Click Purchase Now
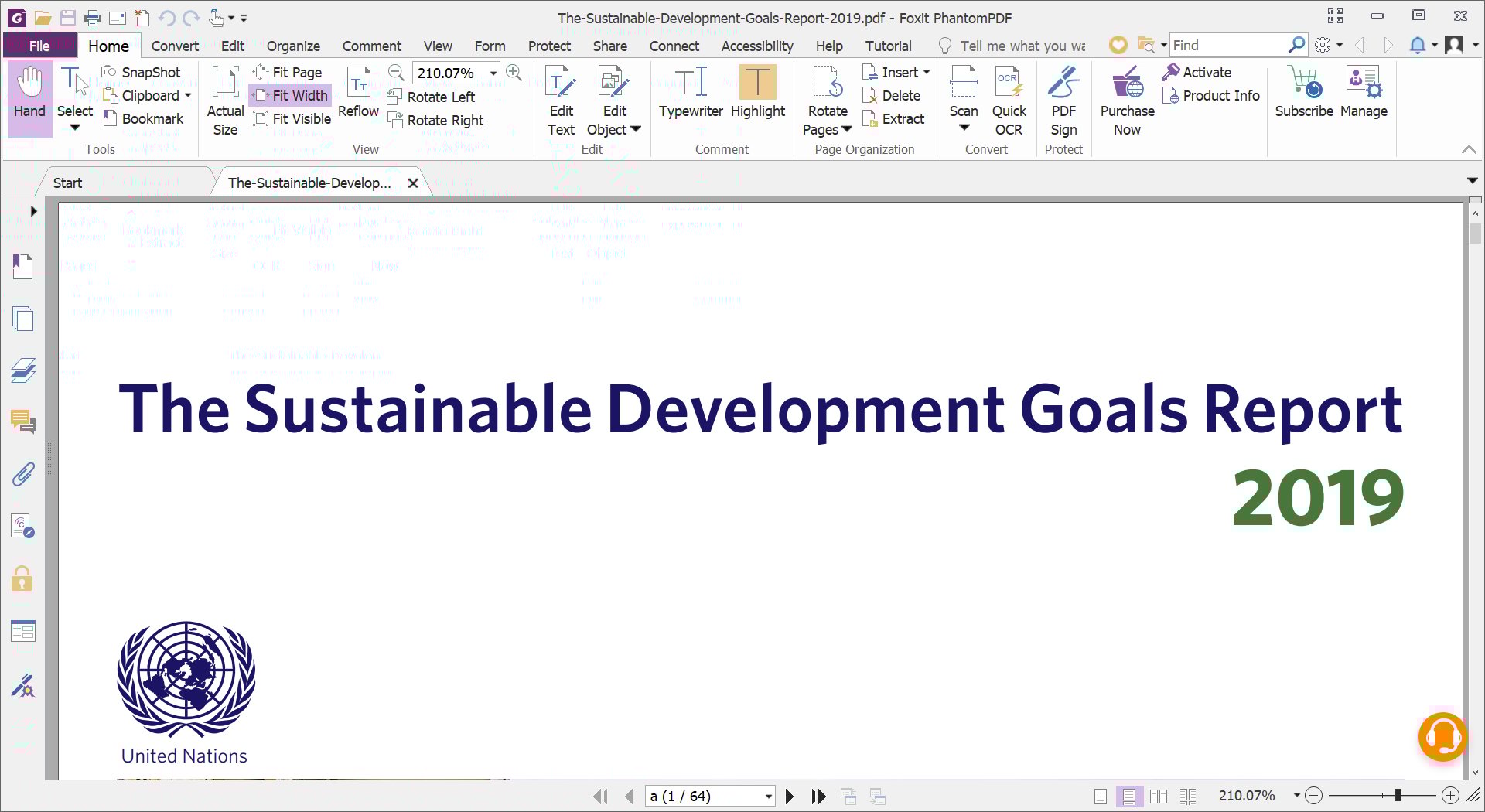 tap(1127, 101)
